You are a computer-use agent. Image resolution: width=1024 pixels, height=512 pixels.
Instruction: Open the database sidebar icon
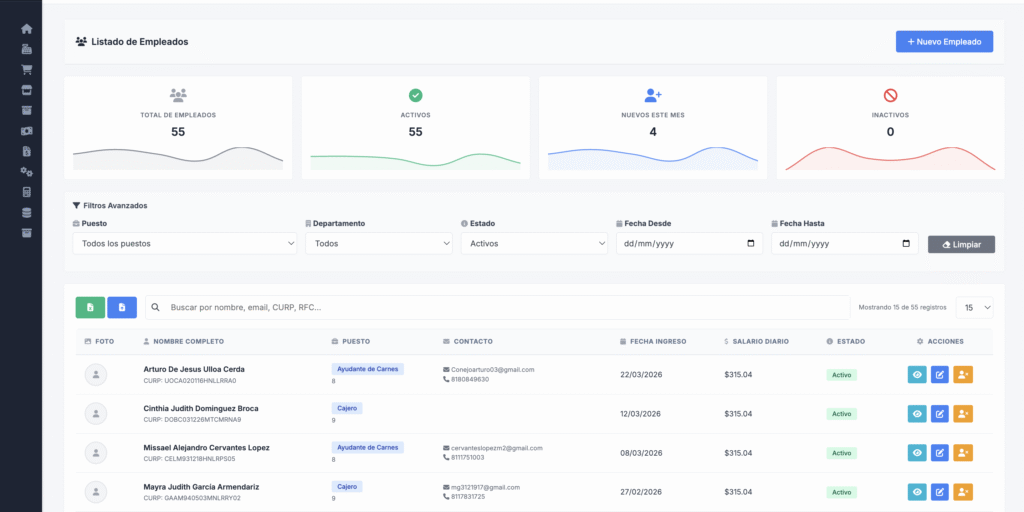pyautogui.click(x=27, y=213)
